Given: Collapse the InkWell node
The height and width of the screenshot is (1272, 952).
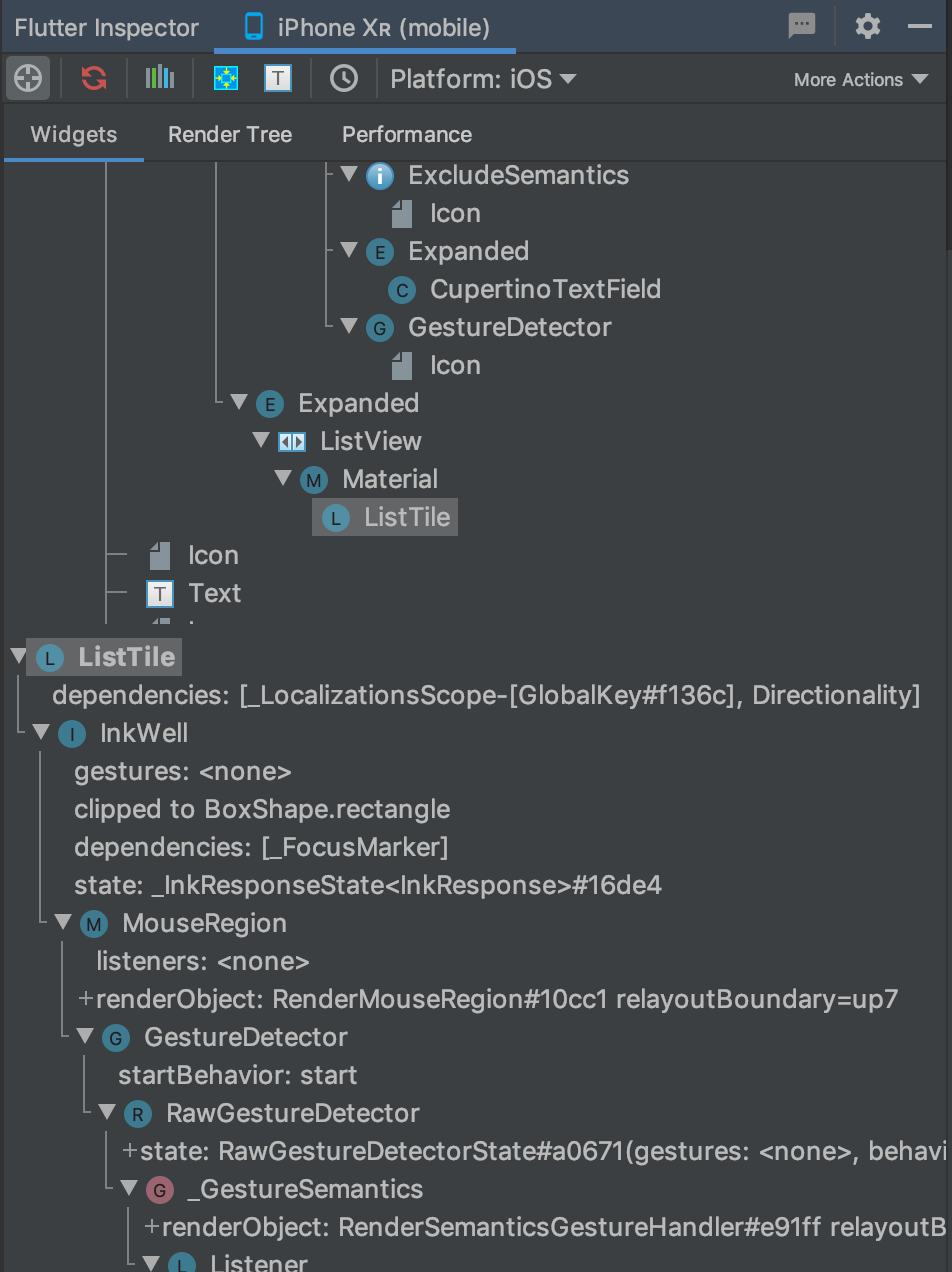Looking at the screenshot, I should pyautogui.click(x=40, y=732).
